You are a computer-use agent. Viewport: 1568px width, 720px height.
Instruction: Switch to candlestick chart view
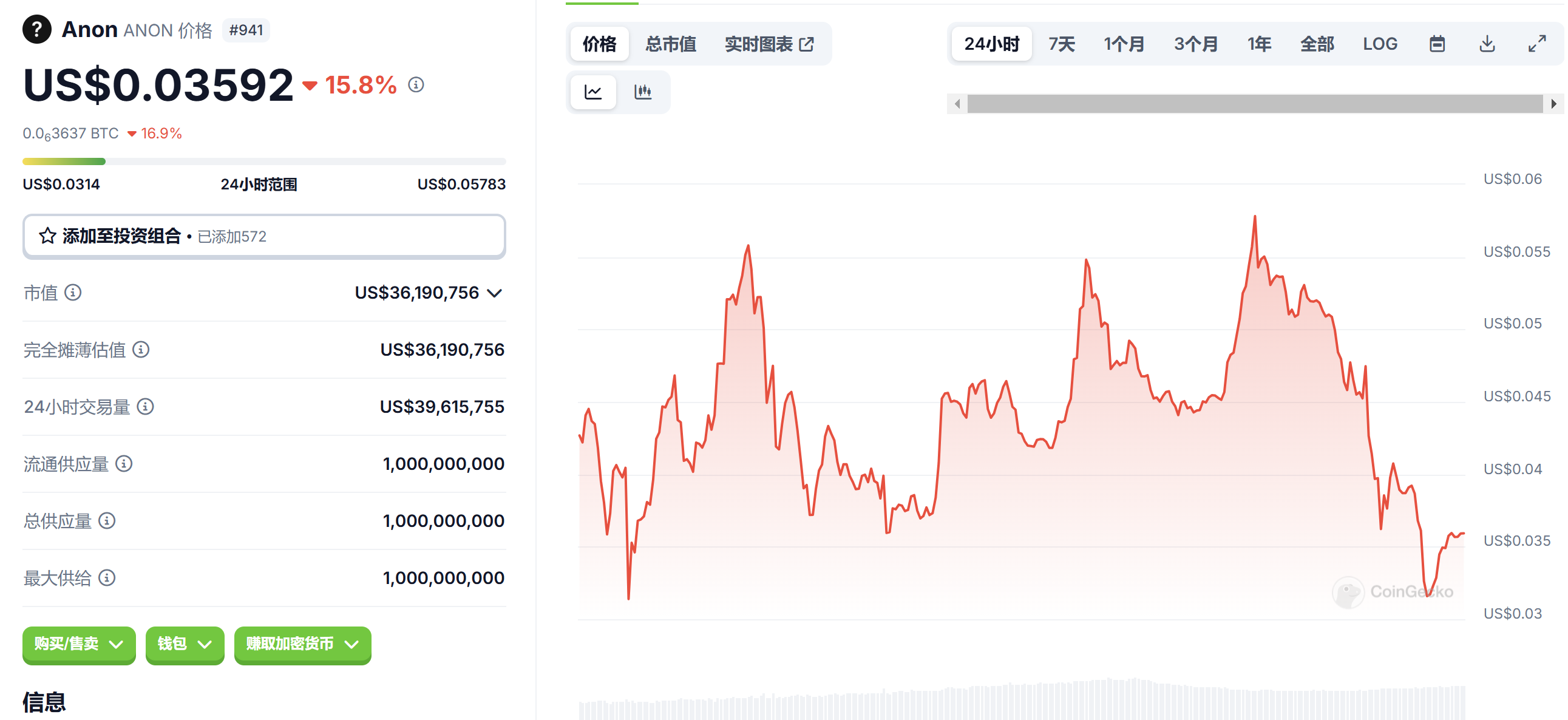(x=643, y=92)
